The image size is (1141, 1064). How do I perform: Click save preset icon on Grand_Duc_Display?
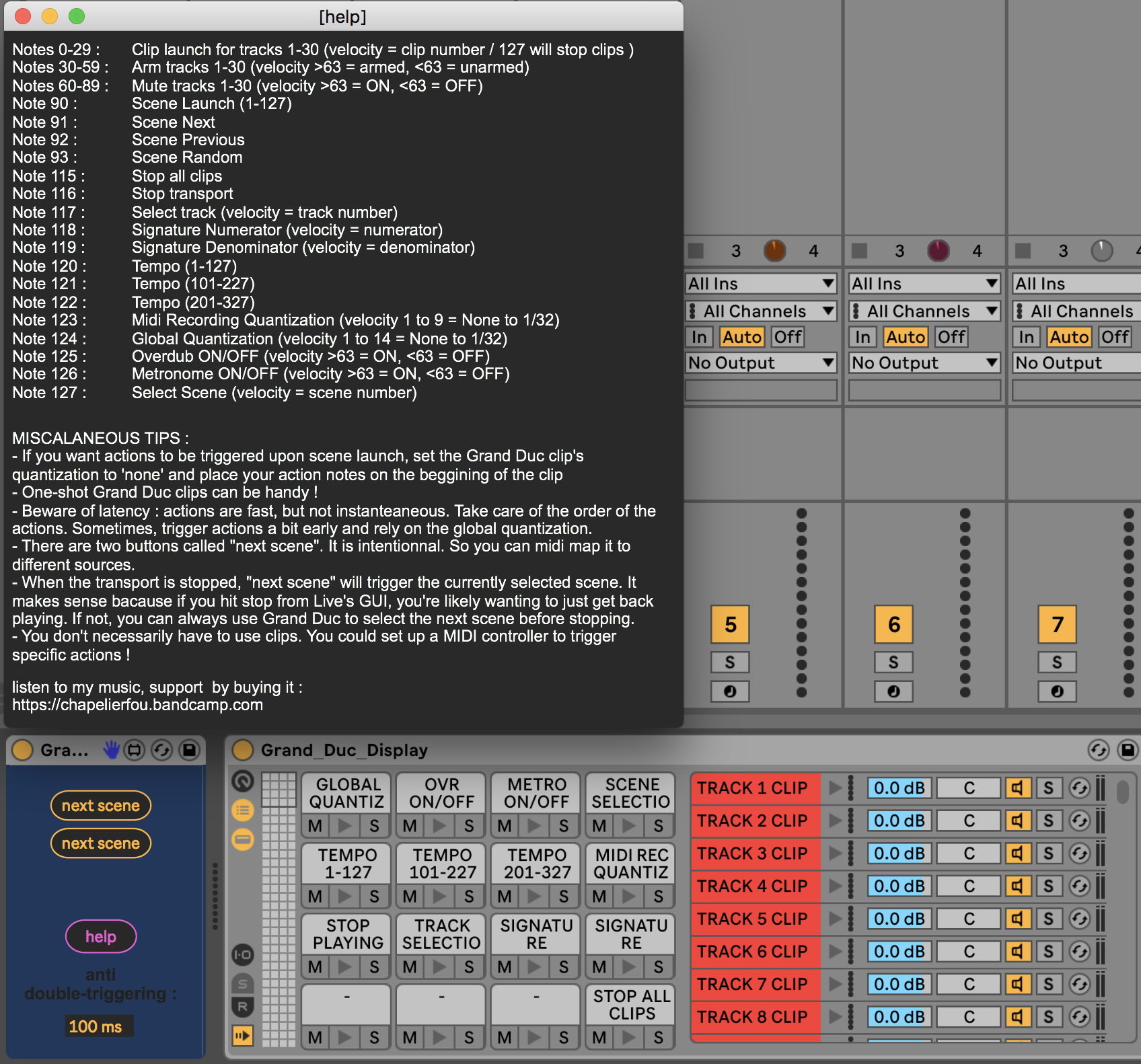(1128, 750)
